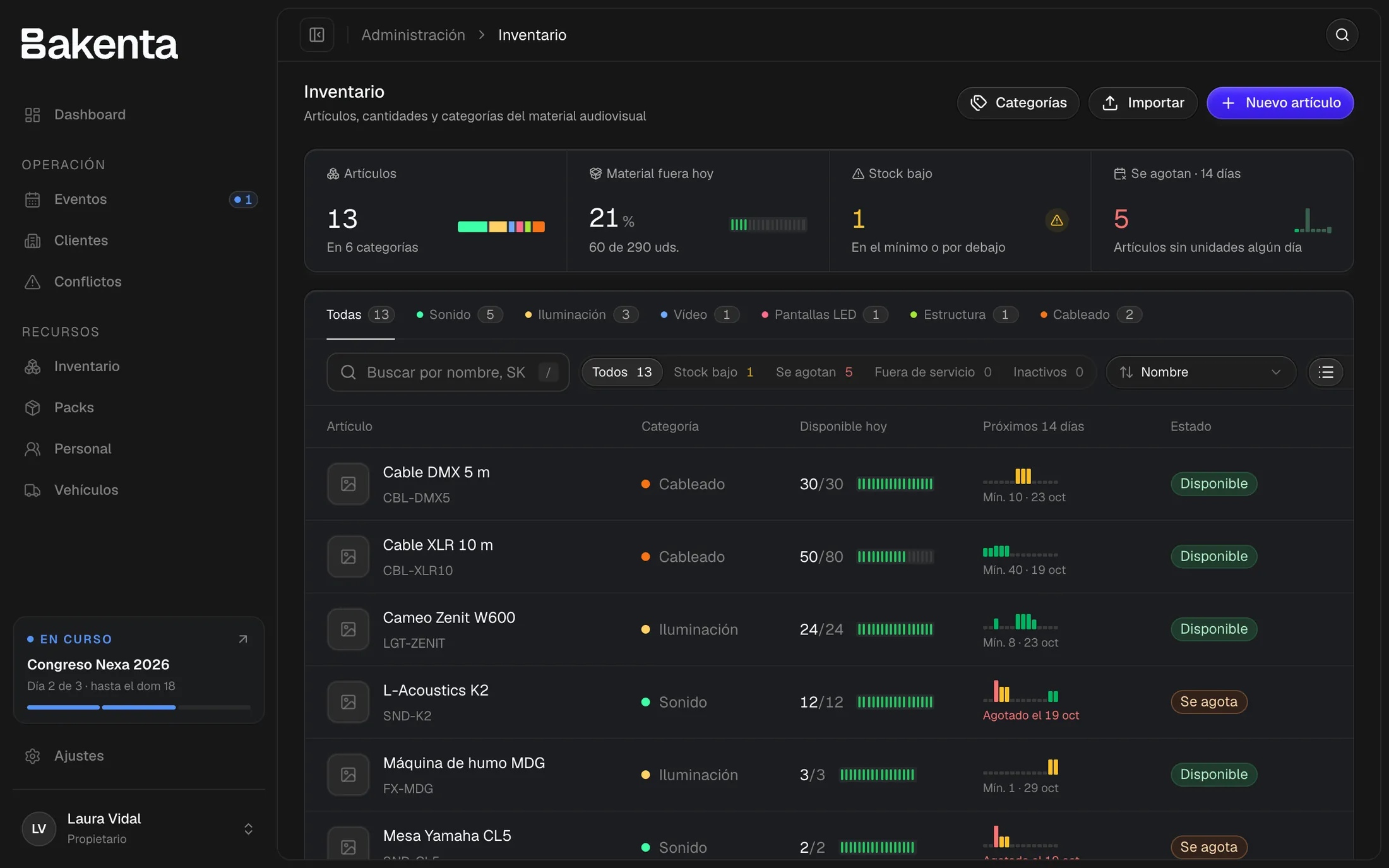This screenshot has width=1389, height=868.
Task: Expand the Laura Vidal account menu
Action: point(138,828)
